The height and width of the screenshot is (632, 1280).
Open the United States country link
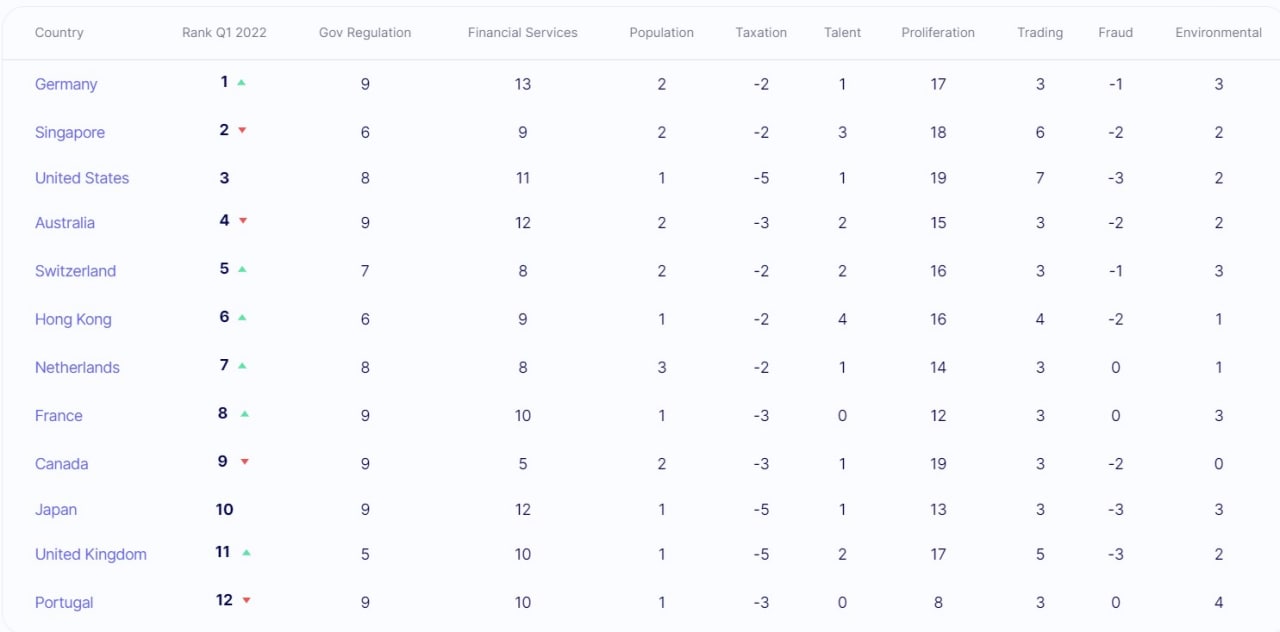point(82,178)
